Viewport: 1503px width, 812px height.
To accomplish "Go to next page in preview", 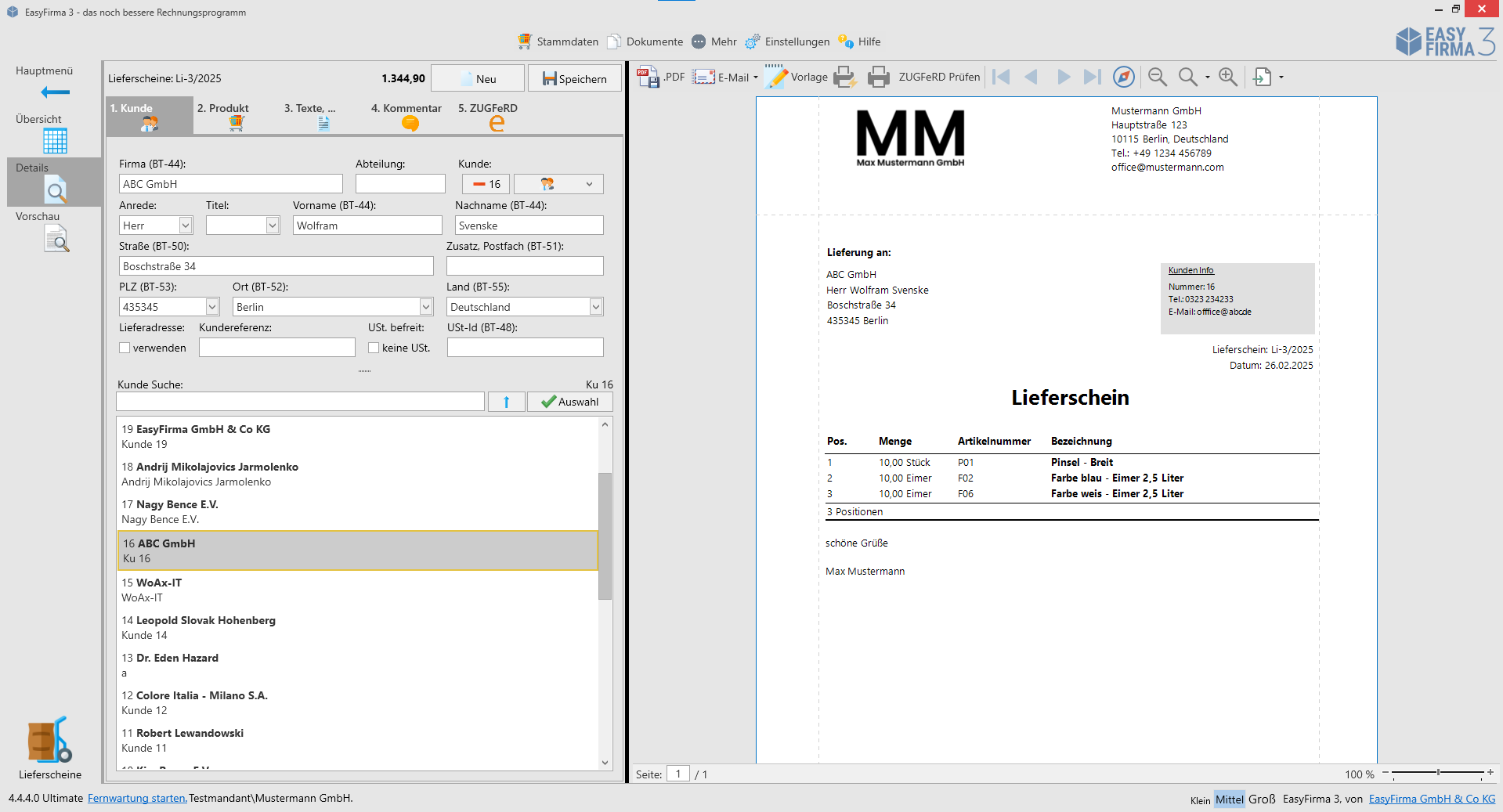I will tap(1064, 77).
